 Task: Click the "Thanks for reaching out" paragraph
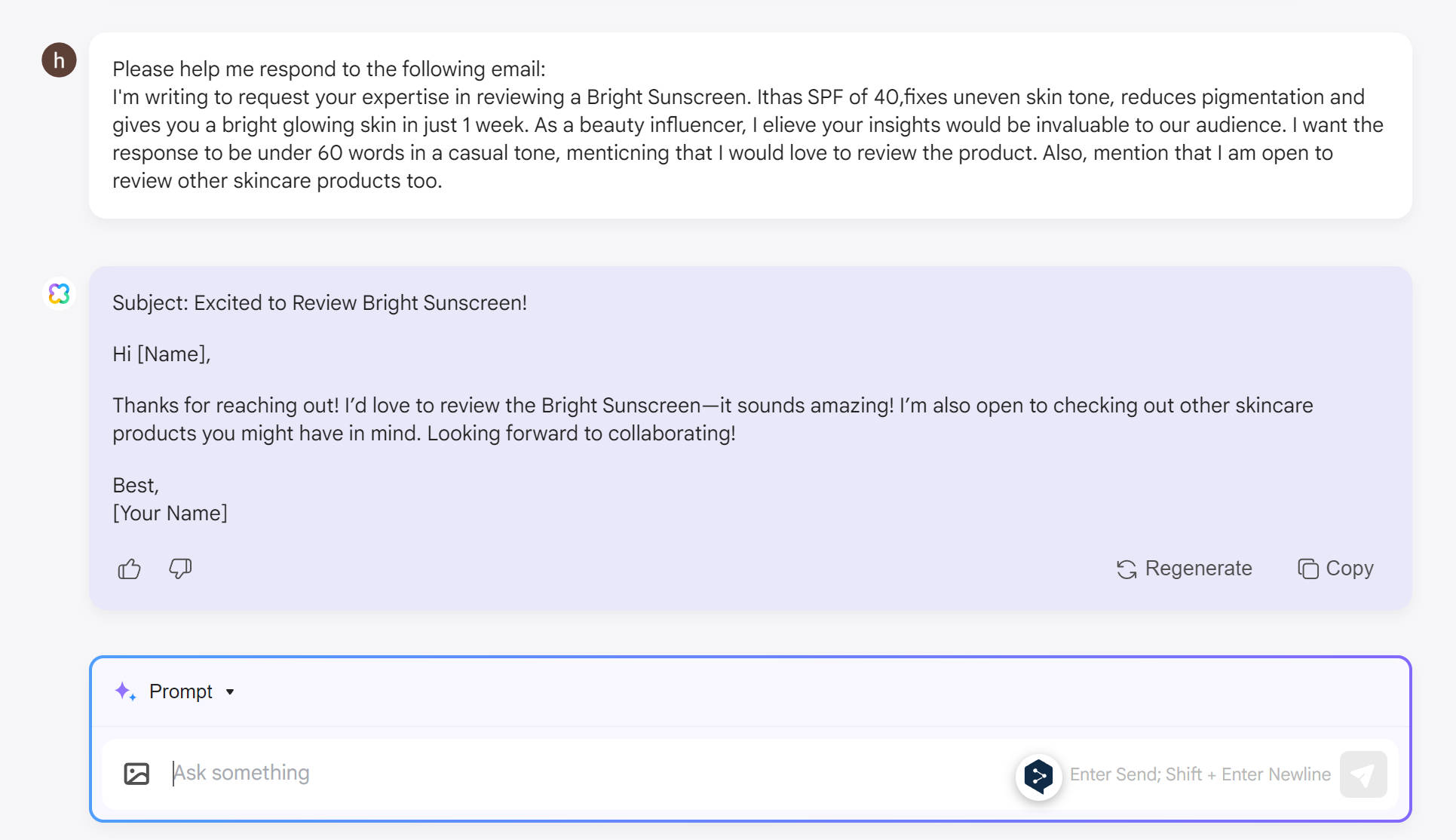(x=712, y=419)
